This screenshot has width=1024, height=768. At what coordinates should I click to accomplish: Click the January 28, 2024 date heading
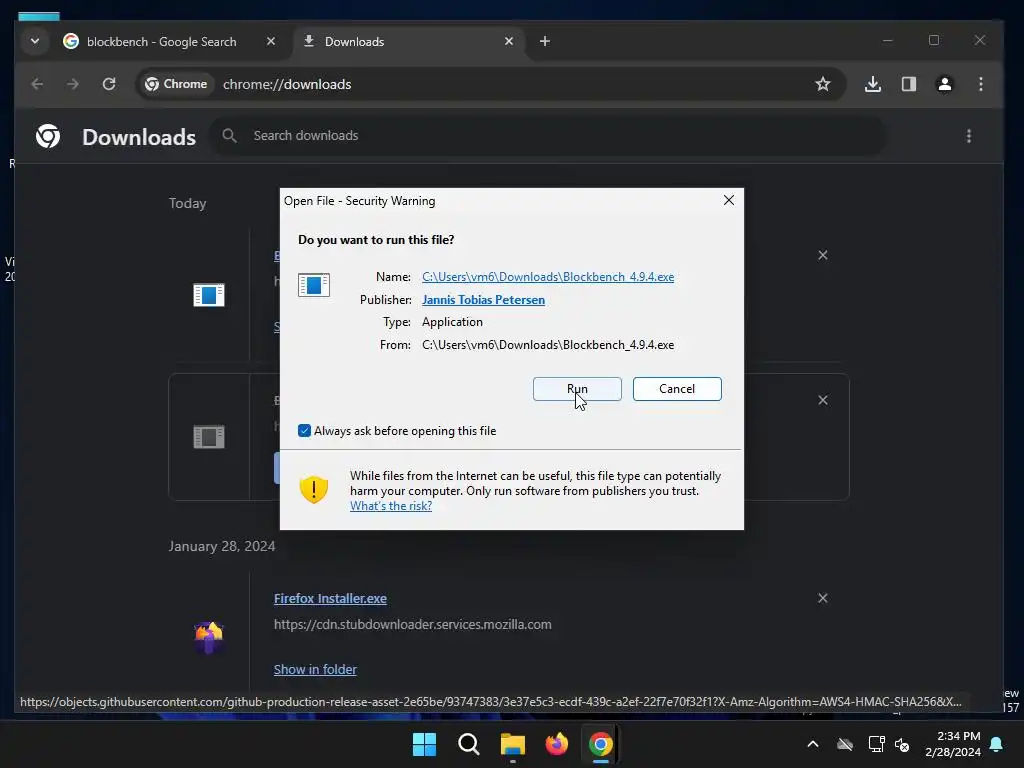222,546
